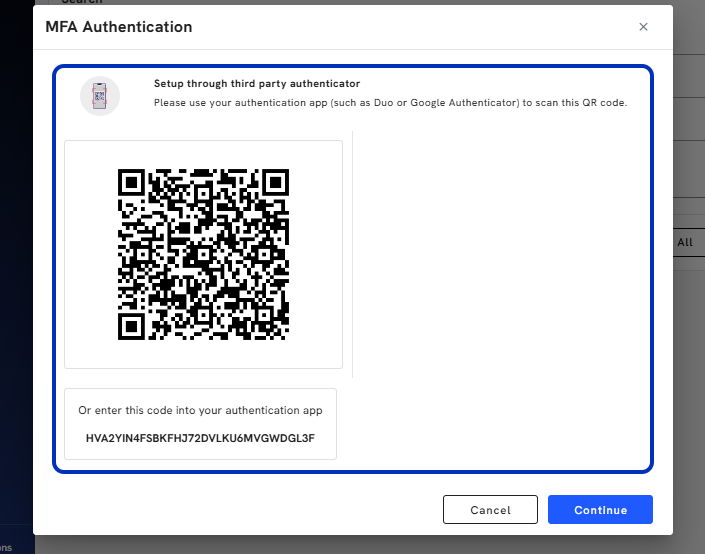
Task: Close the MFA Authentication dialog
Action: tap(643, 27)
